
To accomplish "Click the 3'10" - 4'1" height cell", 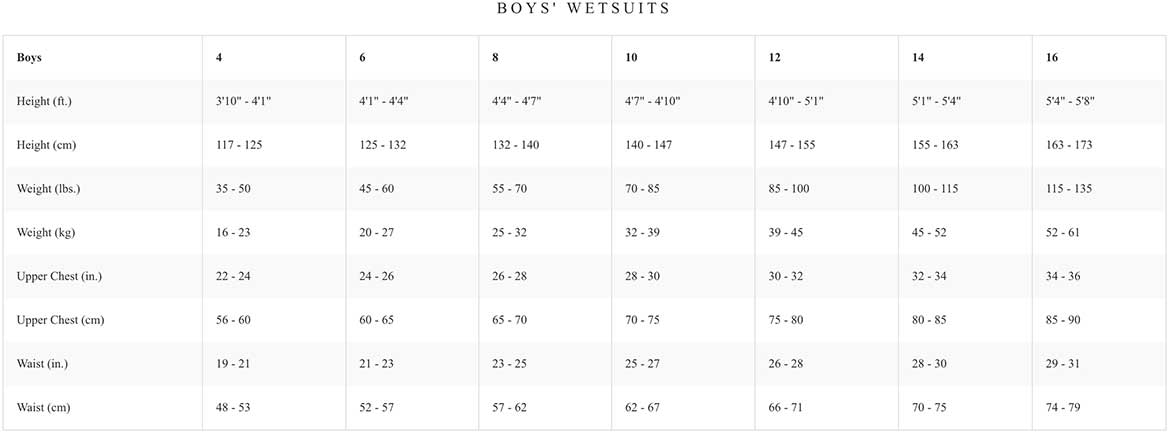I will [x=243, y=102].
